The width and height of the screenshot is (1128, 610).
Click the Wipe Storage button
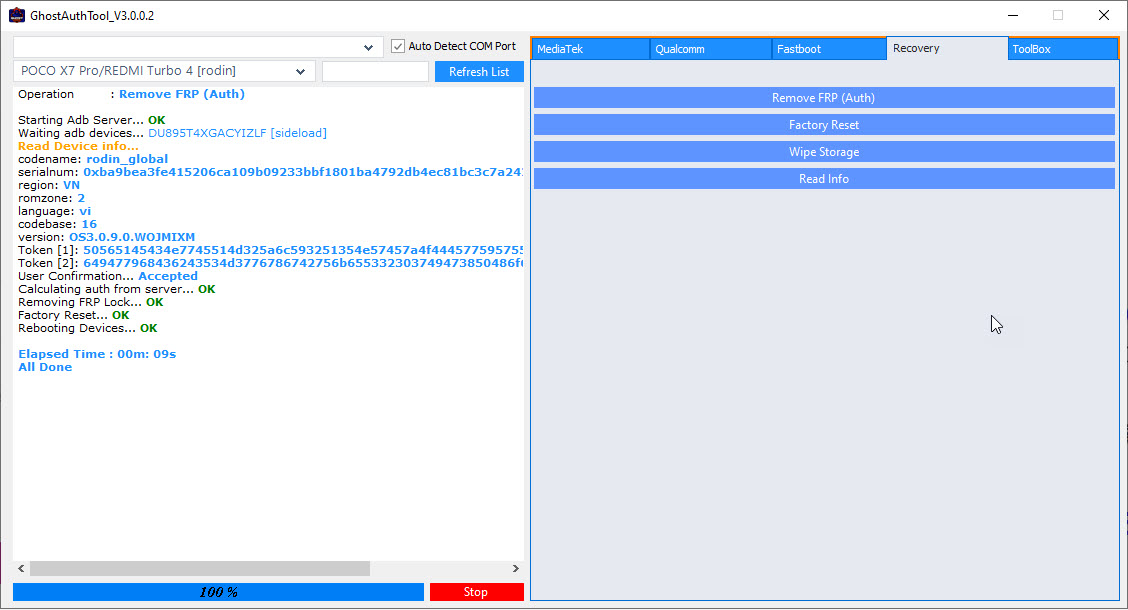tap(824, 152)
